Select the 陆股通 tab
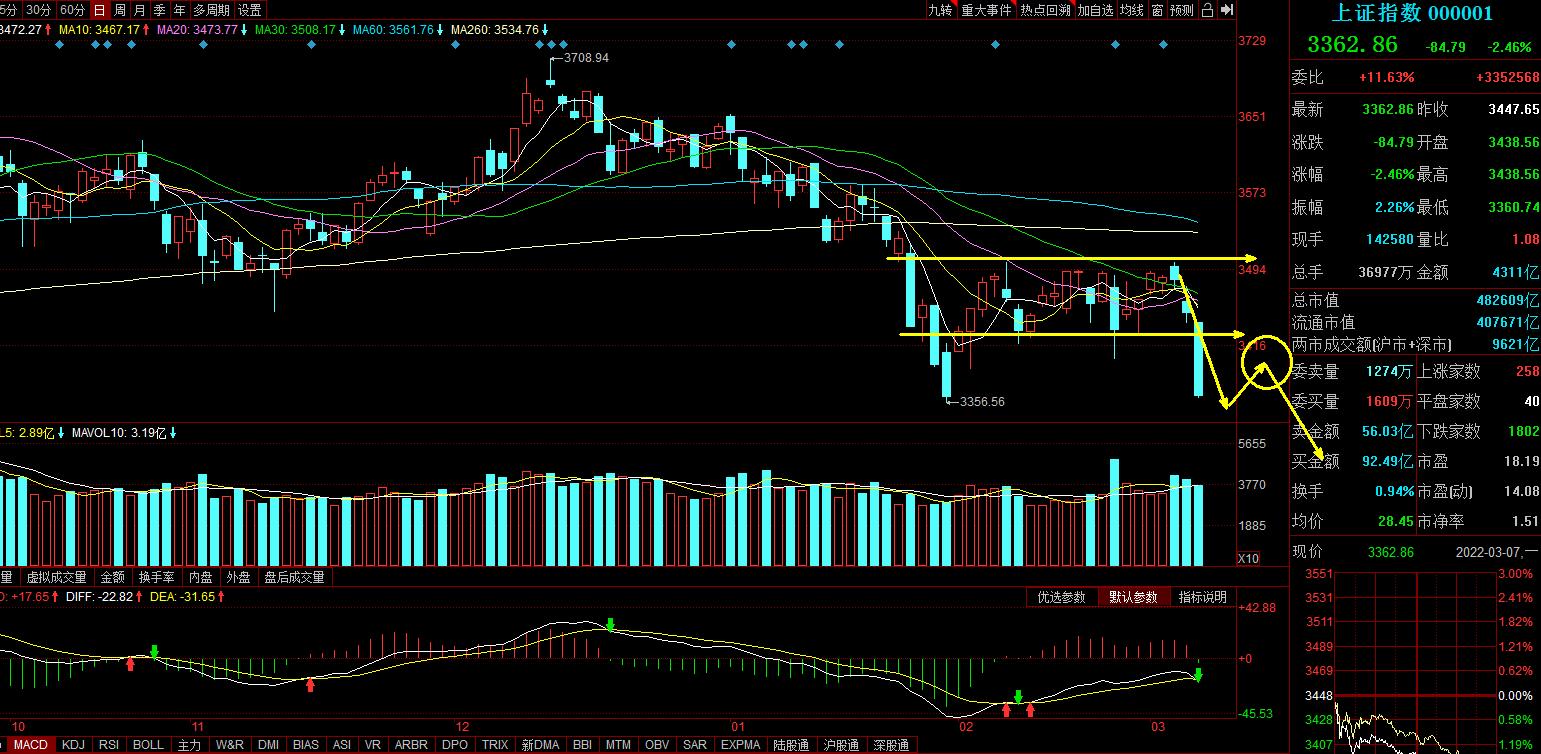The image size is (1541, 754). [792, 745]
